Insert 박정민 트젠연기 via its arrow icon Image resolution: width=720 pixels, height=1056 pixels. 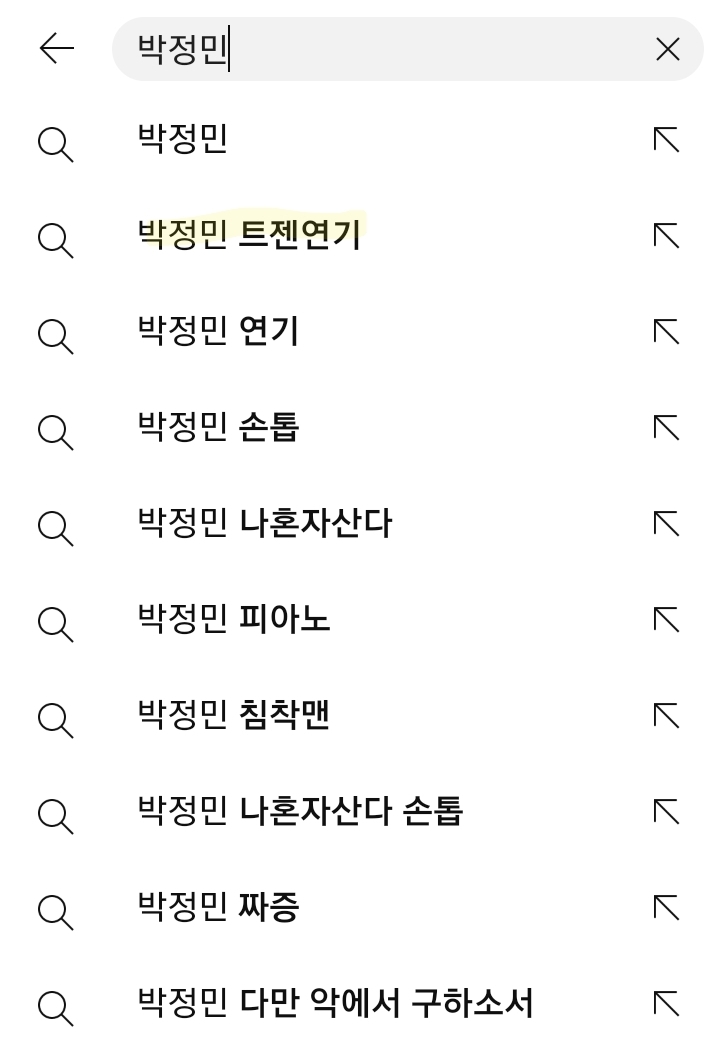[x=666, y=236]
